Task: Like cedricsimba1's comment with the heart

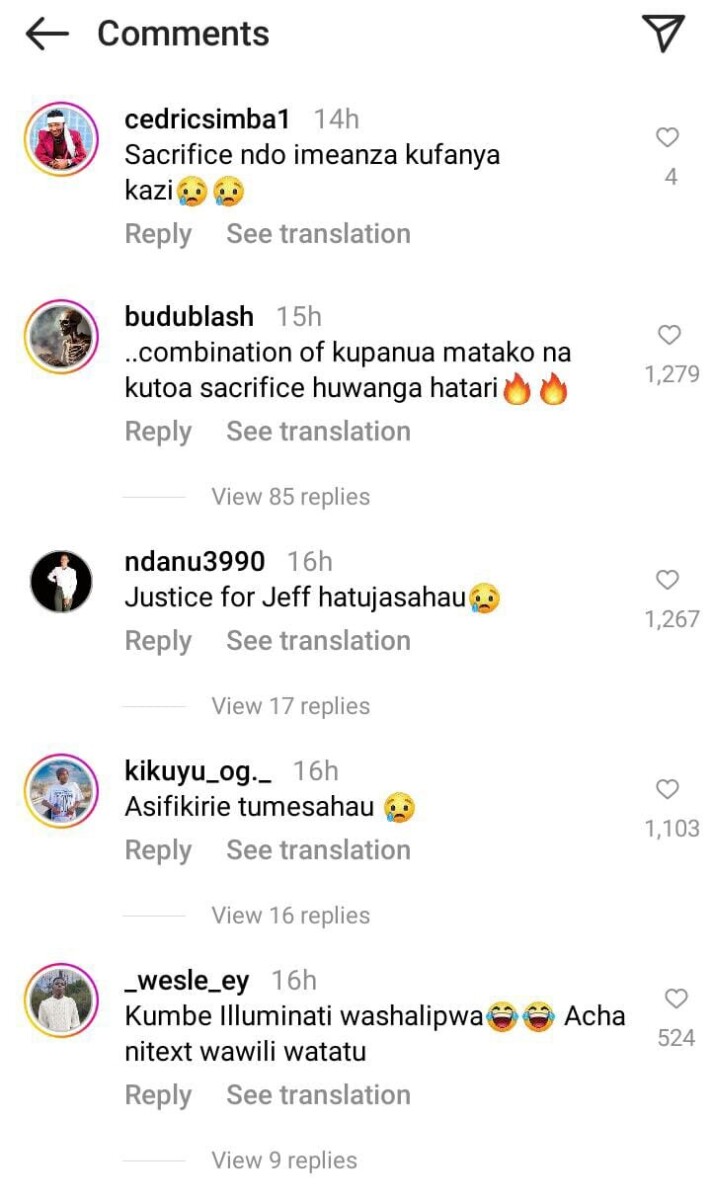Action: (x=668, y=138)
